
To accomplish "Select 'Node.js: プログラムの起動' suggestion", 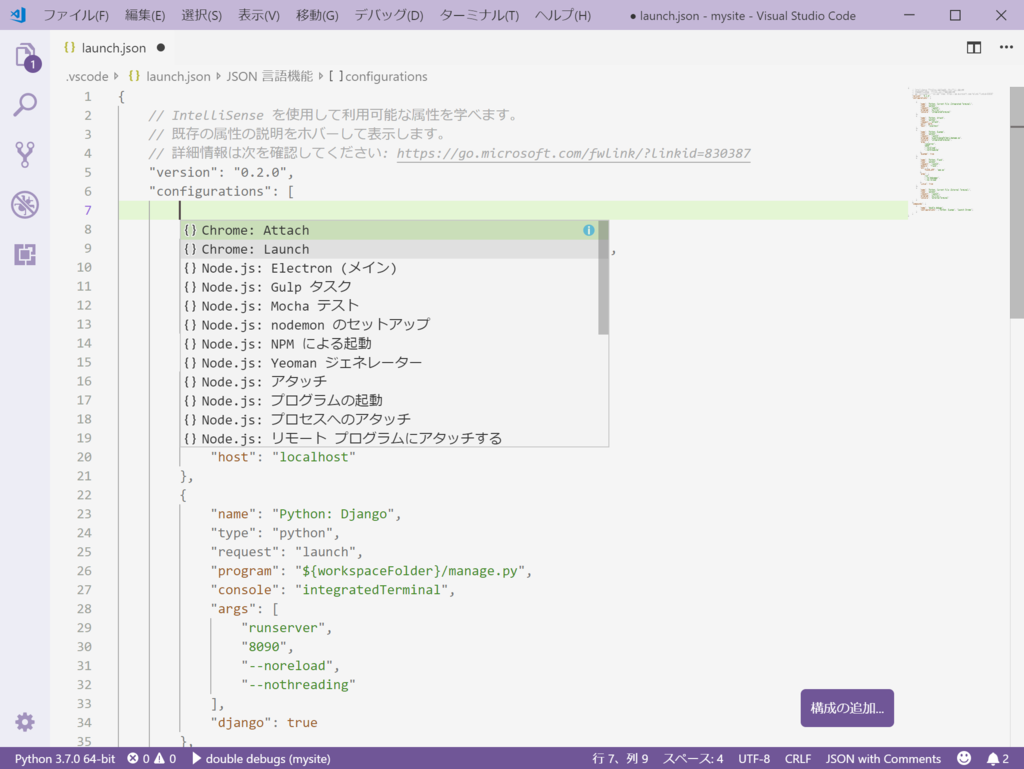I will click(389, 400).
